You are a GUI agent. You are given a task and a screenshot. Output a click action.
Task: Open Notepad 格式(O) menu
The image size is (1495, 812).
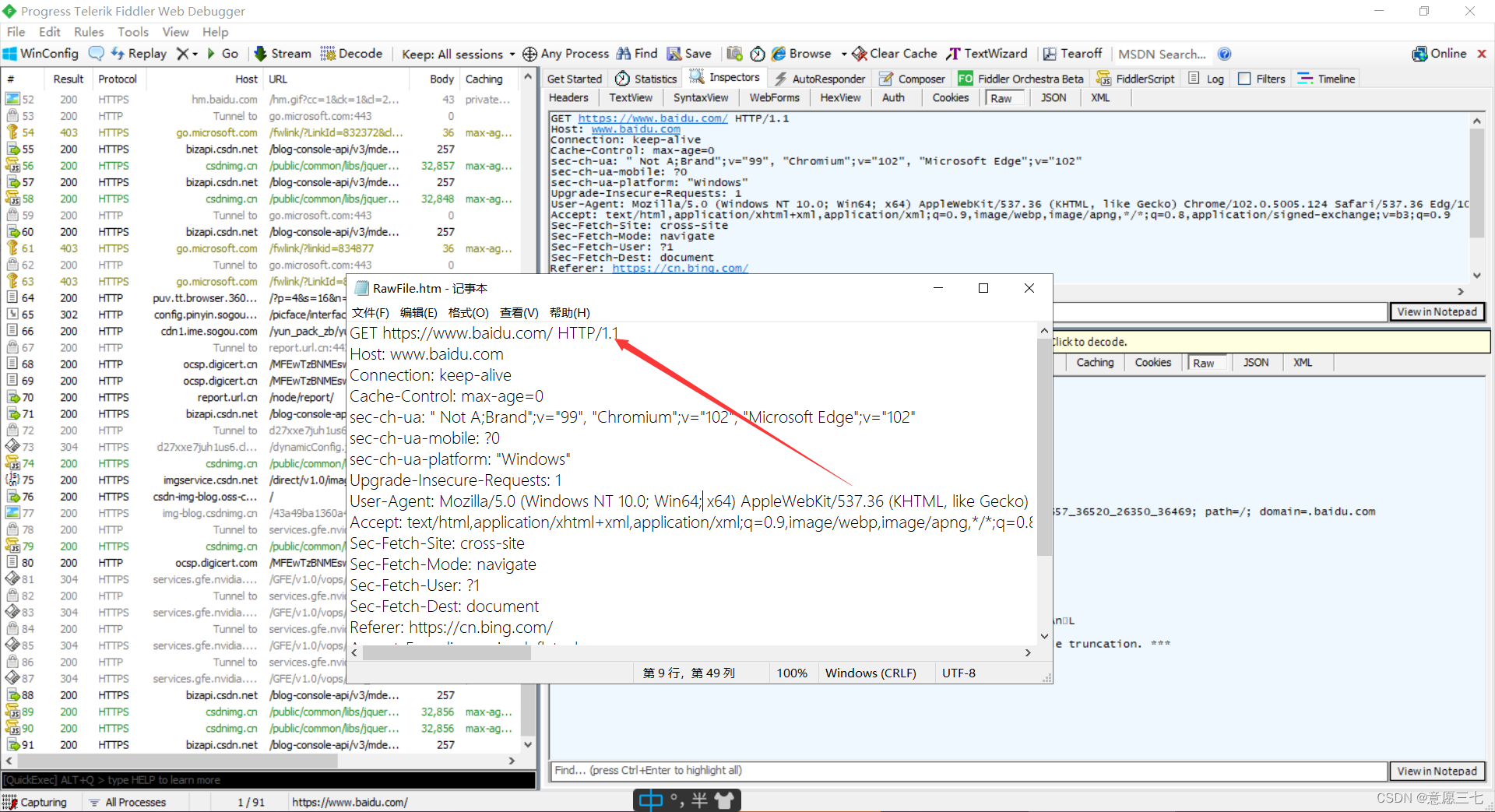468,312
